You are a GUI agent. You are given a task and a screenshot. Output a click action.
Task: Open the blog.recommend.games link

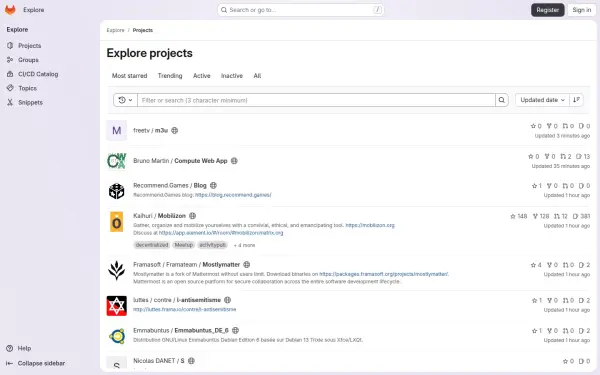(233, 195)
